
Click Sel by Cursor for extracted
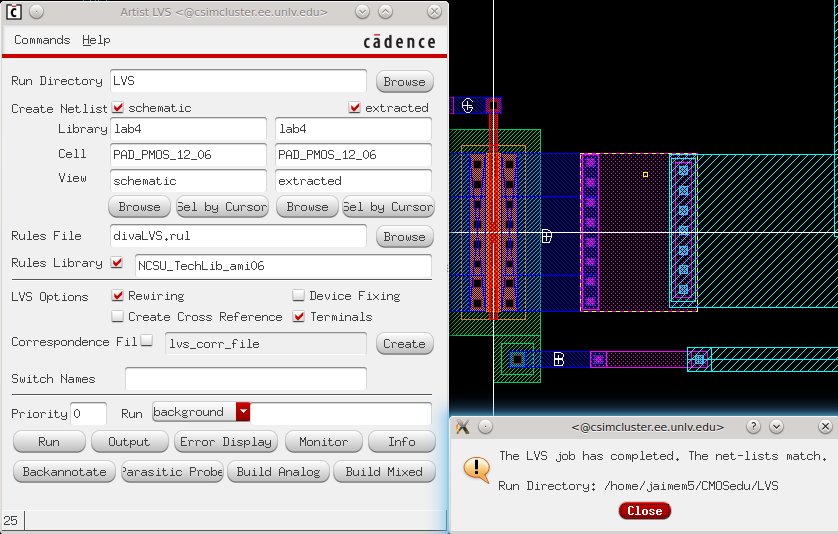388,207
